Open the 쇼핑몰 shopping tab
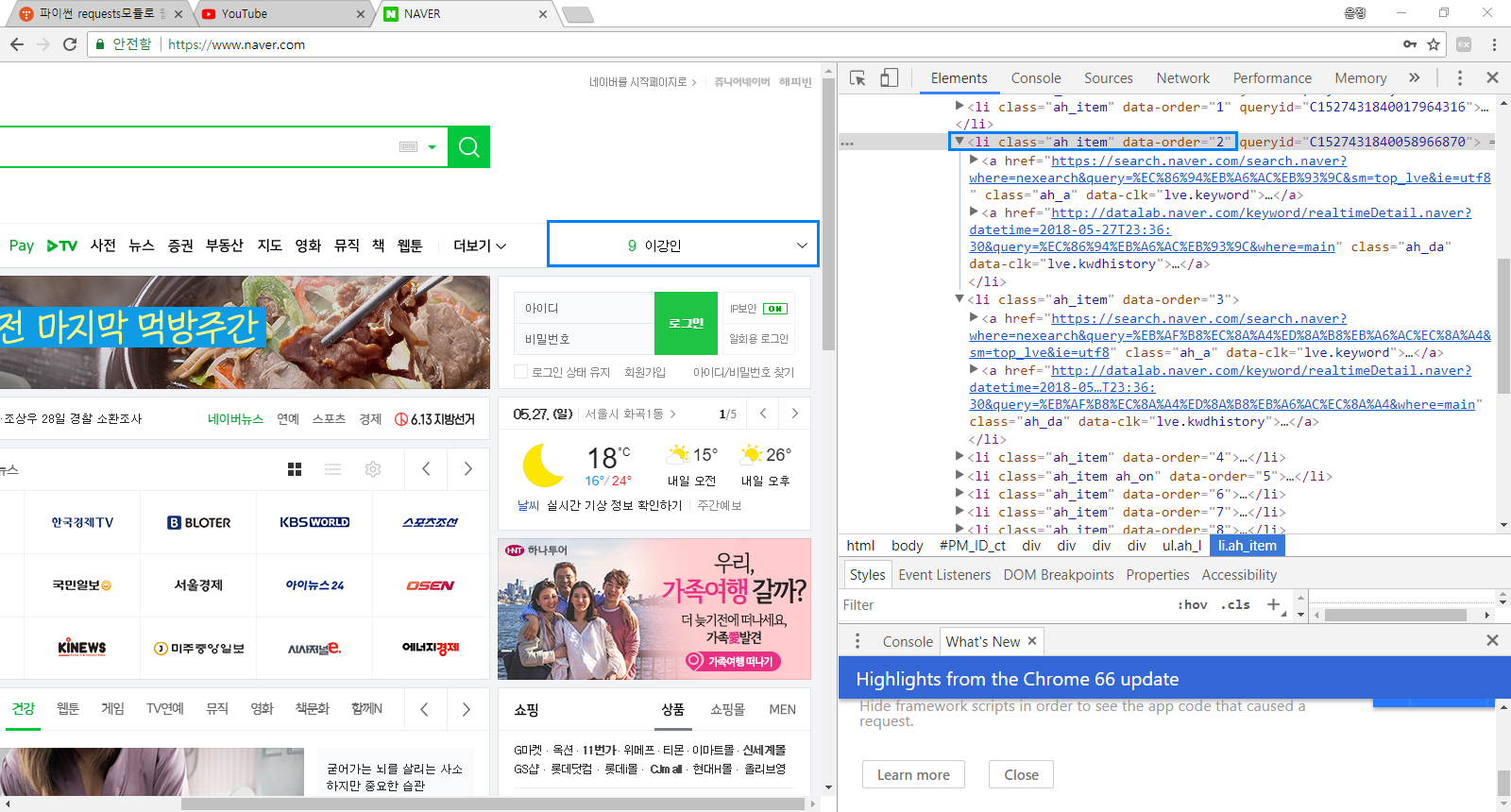 pos(727,709)
